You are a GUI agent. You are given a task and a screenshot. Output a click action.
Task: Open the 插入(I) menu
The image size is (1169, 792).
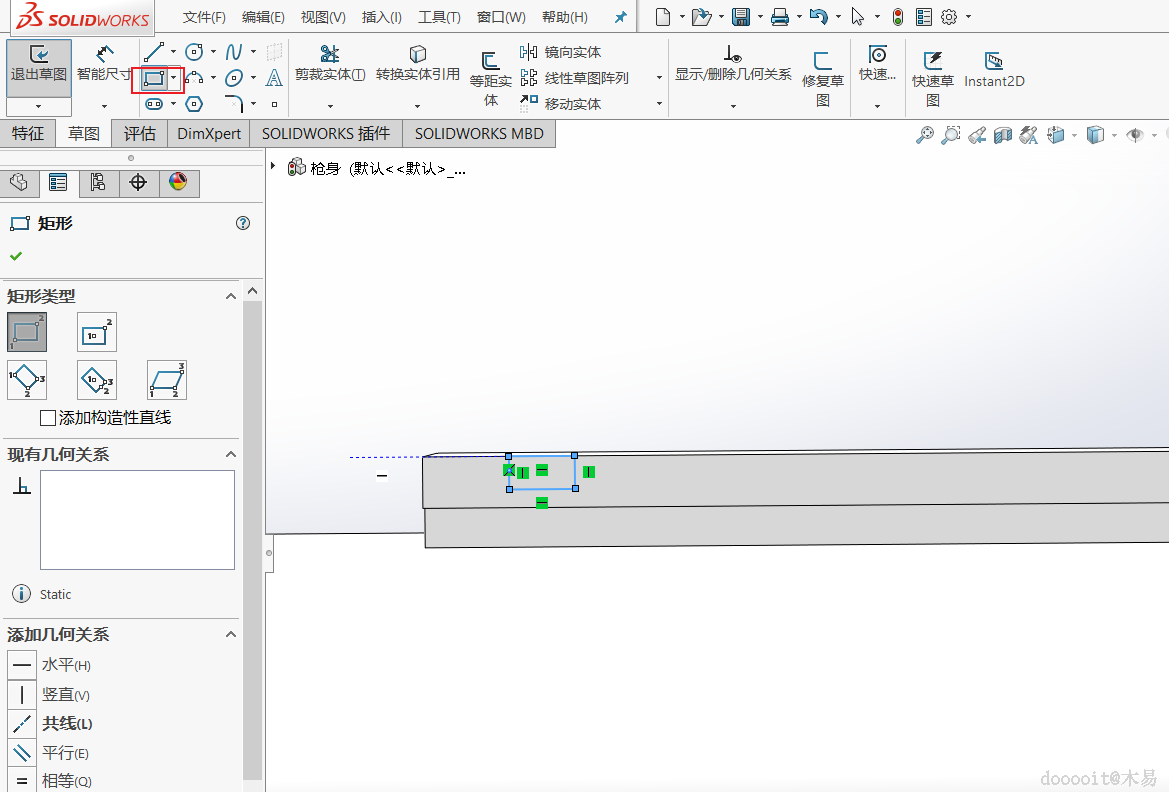[381, 17]
